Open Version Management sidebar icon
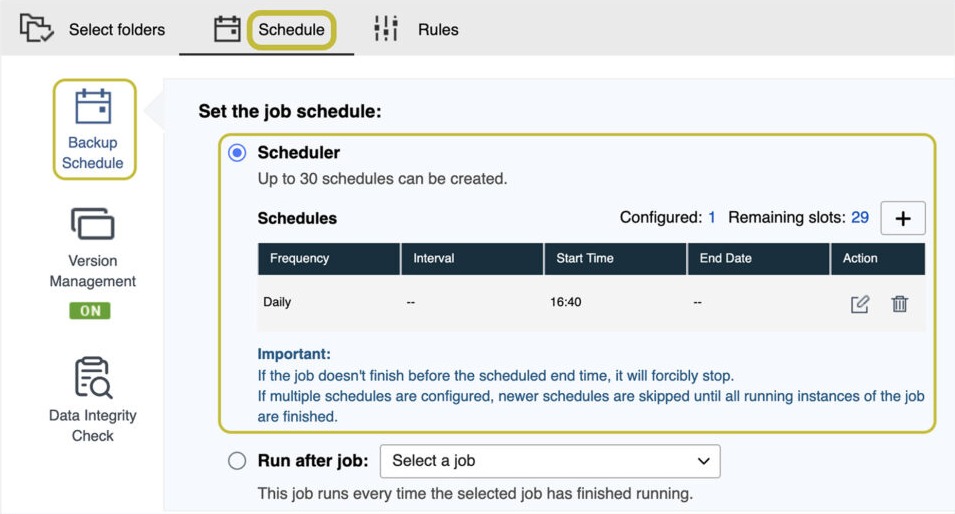955x514 pixels. pos(93,224)
